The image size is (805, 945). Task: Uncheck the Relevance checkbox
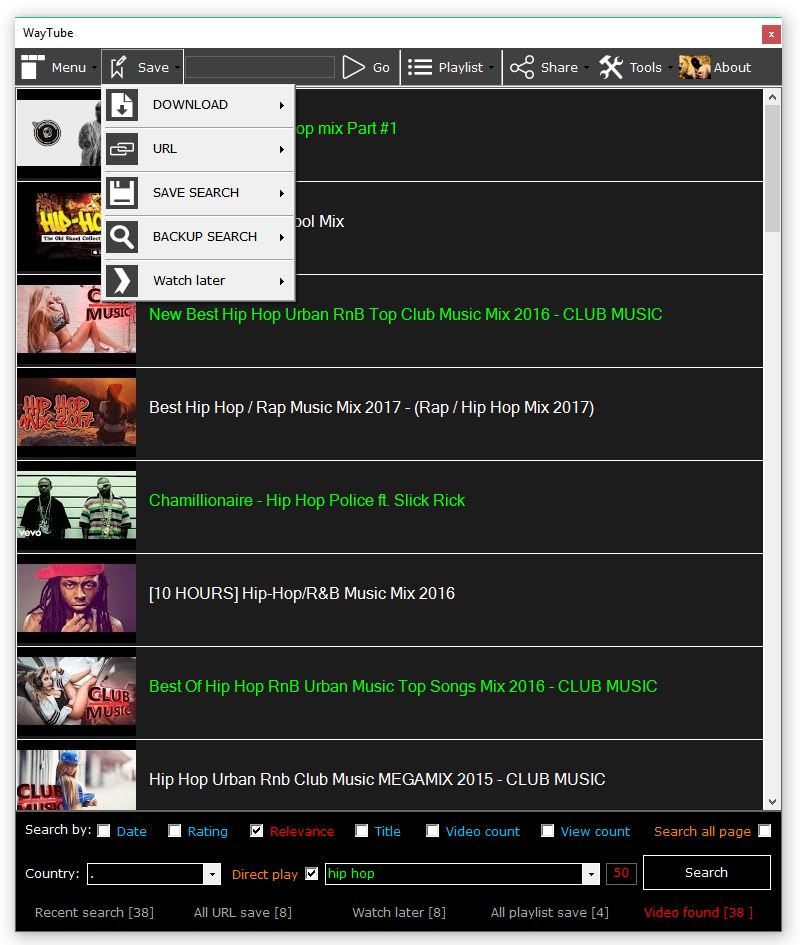(x=257, y=831)
